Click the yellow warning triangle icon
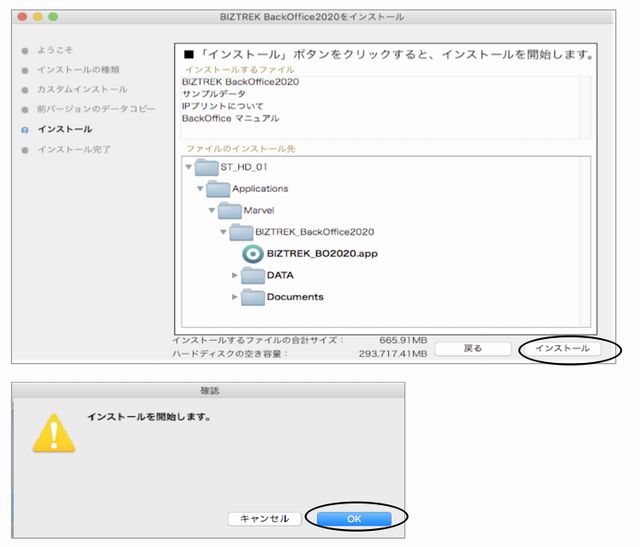 click(x=53, y=431)
